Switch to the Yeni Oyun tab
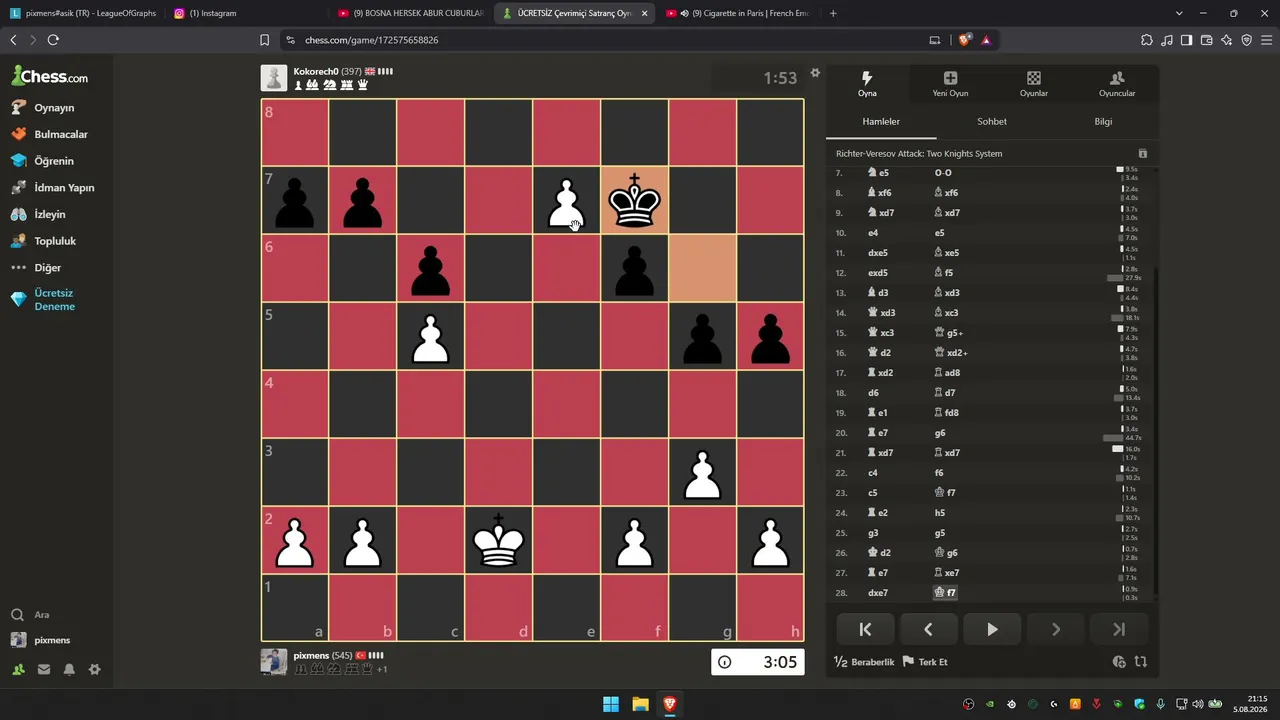The width and height of the screenshot is (1280, 720). point(950,84)
